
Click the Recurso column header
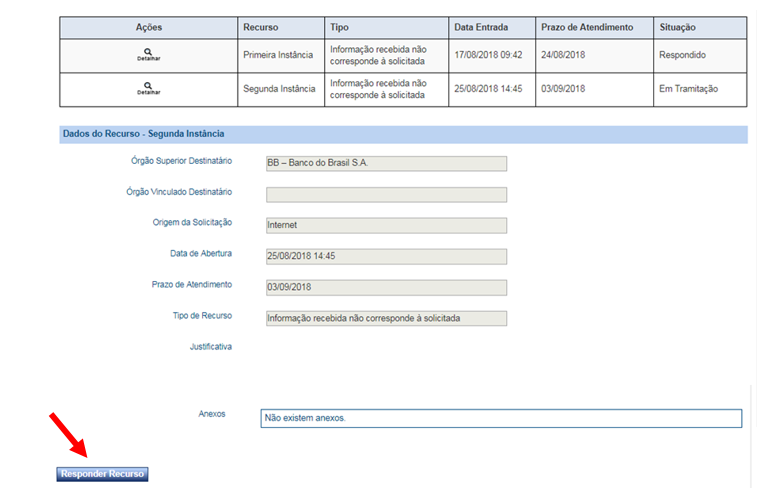pos(261,27)
